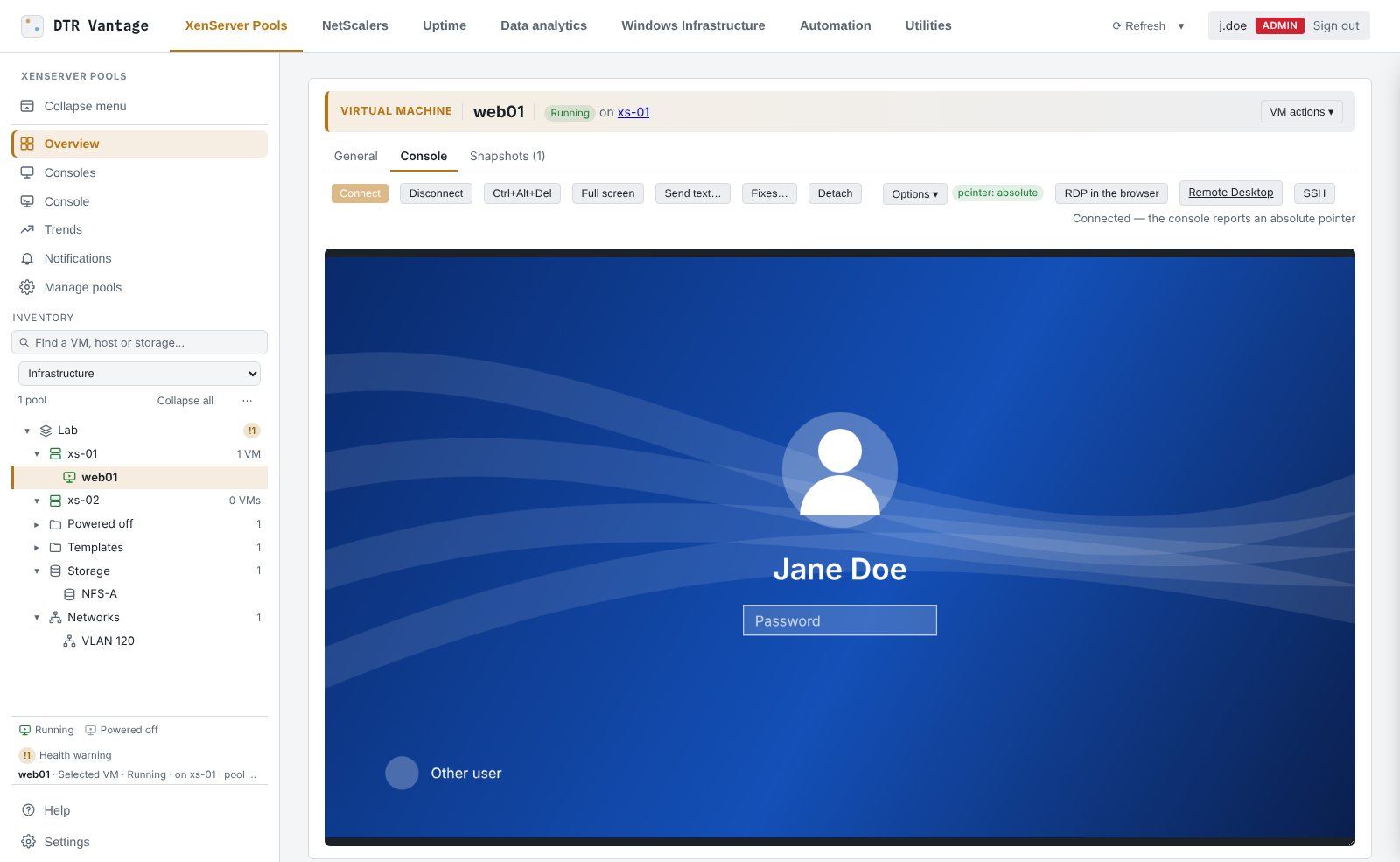Click Sign out

click(x=1336, y=25)
